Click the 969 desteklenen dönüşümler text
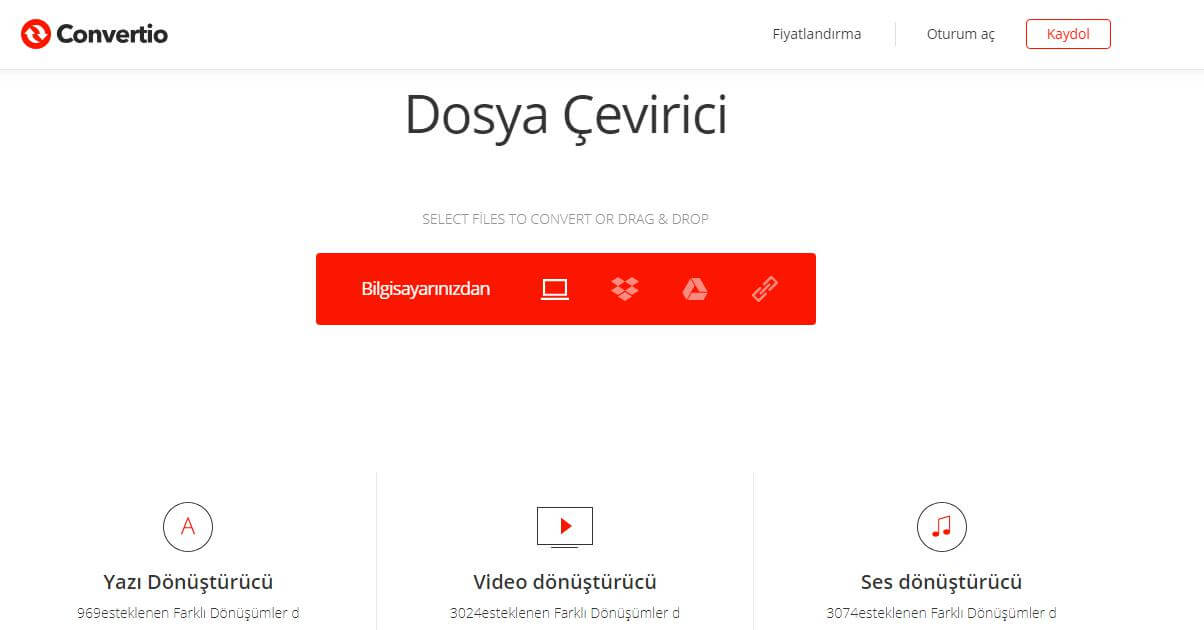The image size is (1204, 630). 188,613
